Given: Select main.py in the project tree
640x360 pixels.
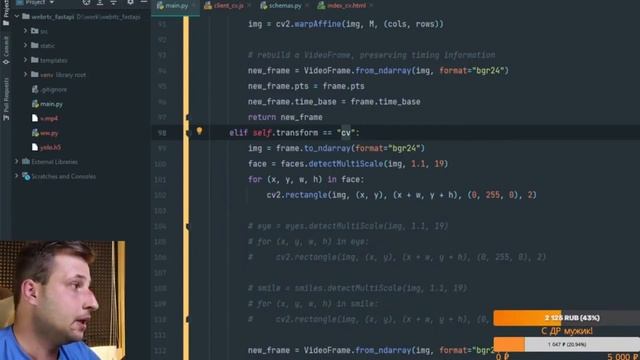Looking at the screenshot, I should [x=47, y=104].
